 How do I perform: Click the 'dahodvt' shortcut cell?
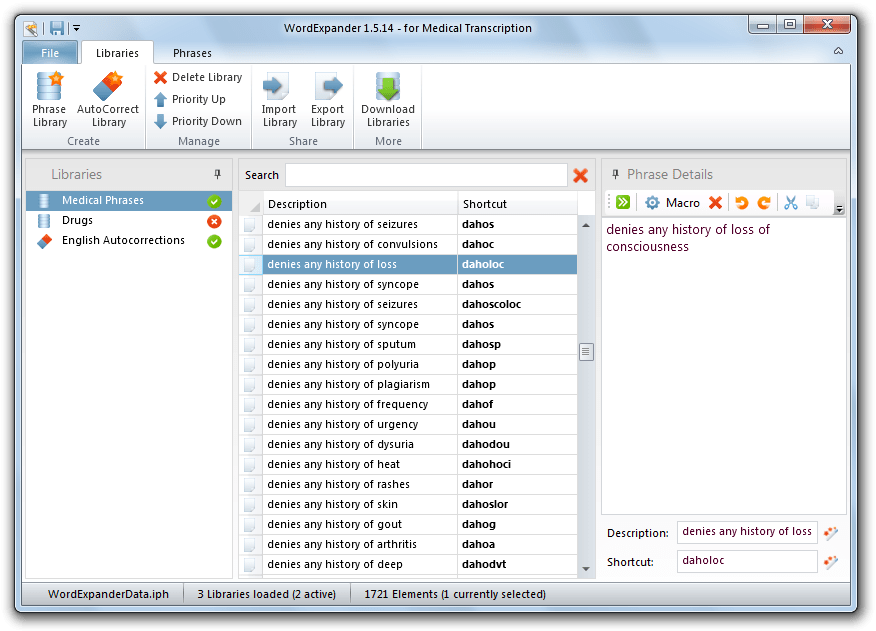pos(517,564)
